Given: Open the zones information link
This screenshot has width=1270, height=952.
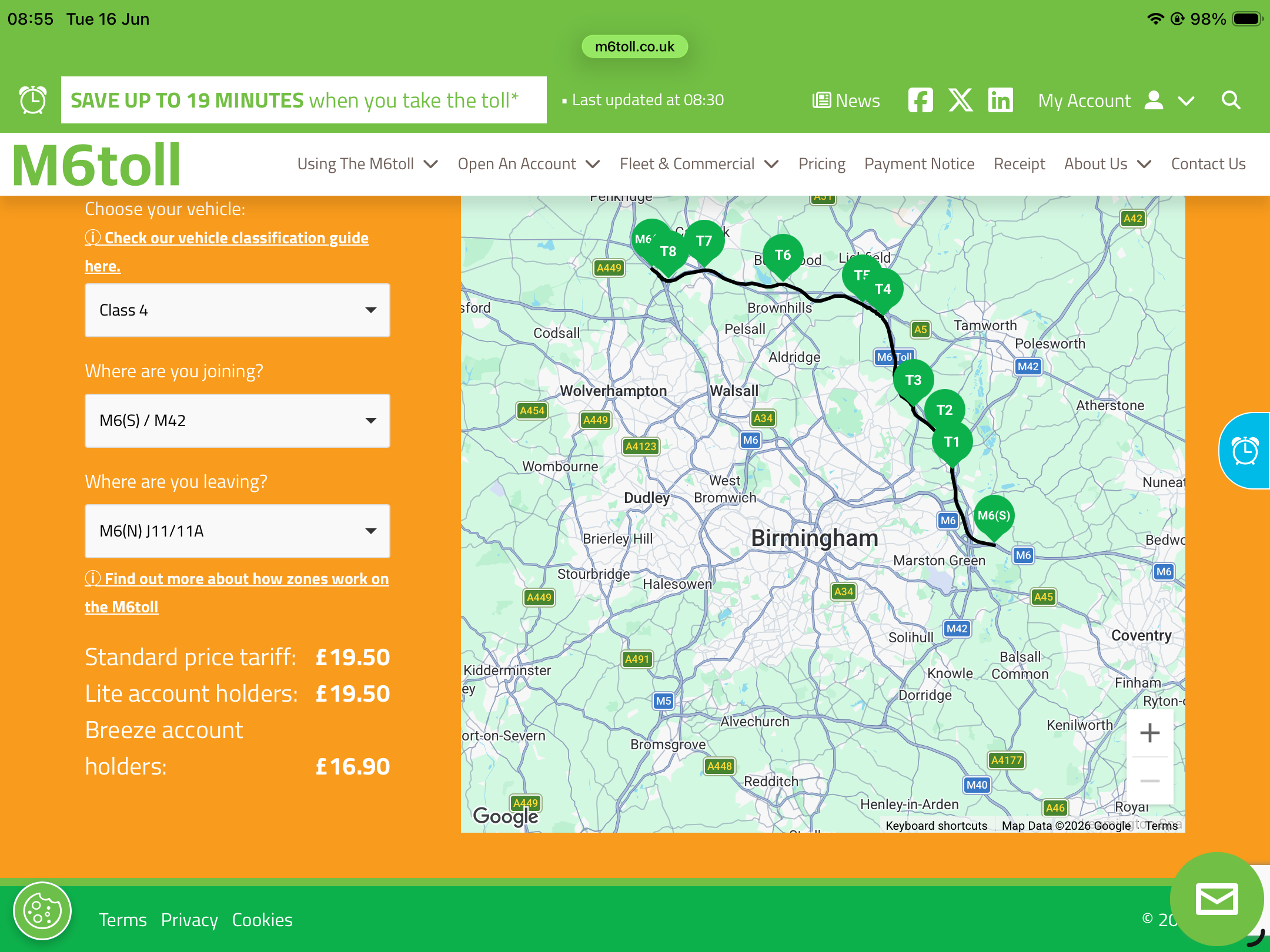Looking at the screenshot, I should point(237,592).
